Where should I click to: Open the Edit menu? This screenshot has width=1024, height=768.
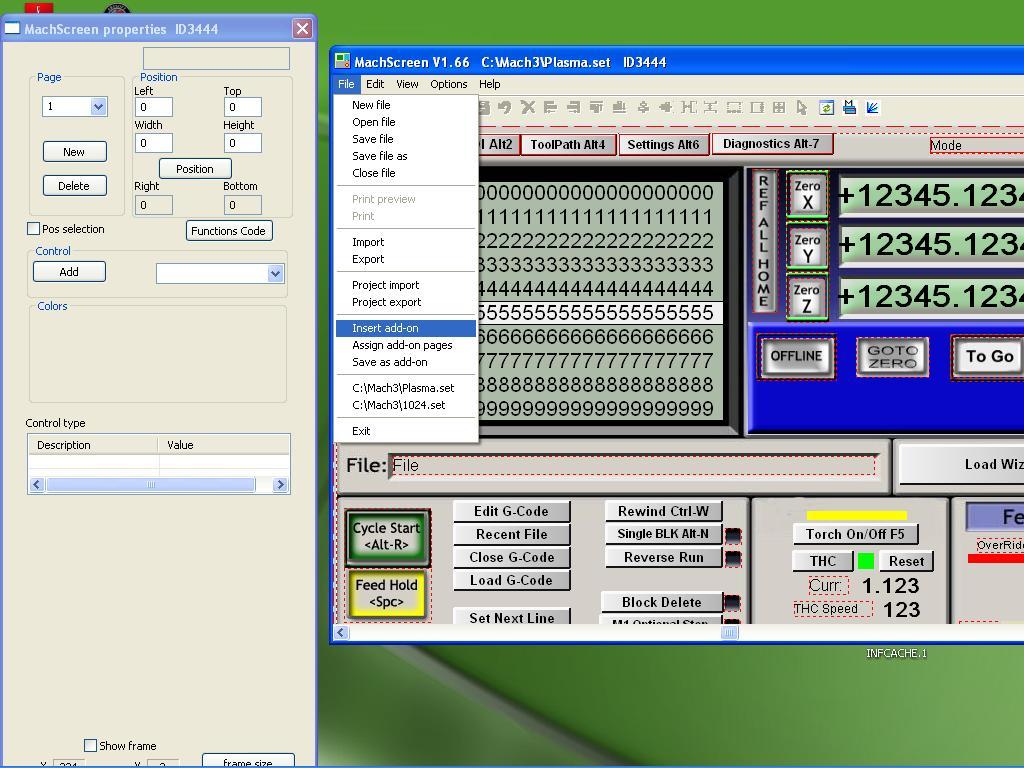click(x=375, y=84)
